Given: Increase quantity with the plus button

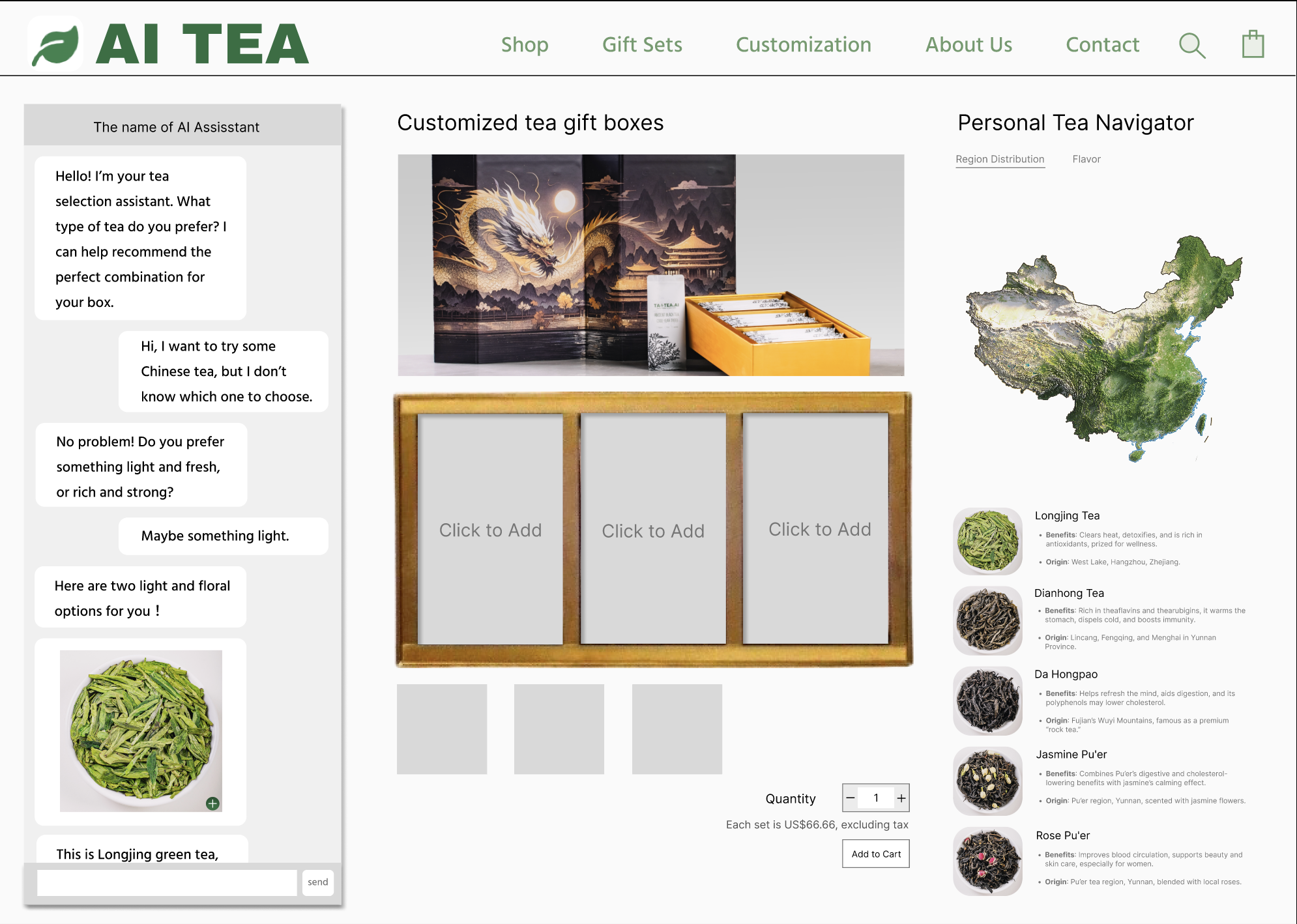Looking at the screenshot, I should pos(901,798).
